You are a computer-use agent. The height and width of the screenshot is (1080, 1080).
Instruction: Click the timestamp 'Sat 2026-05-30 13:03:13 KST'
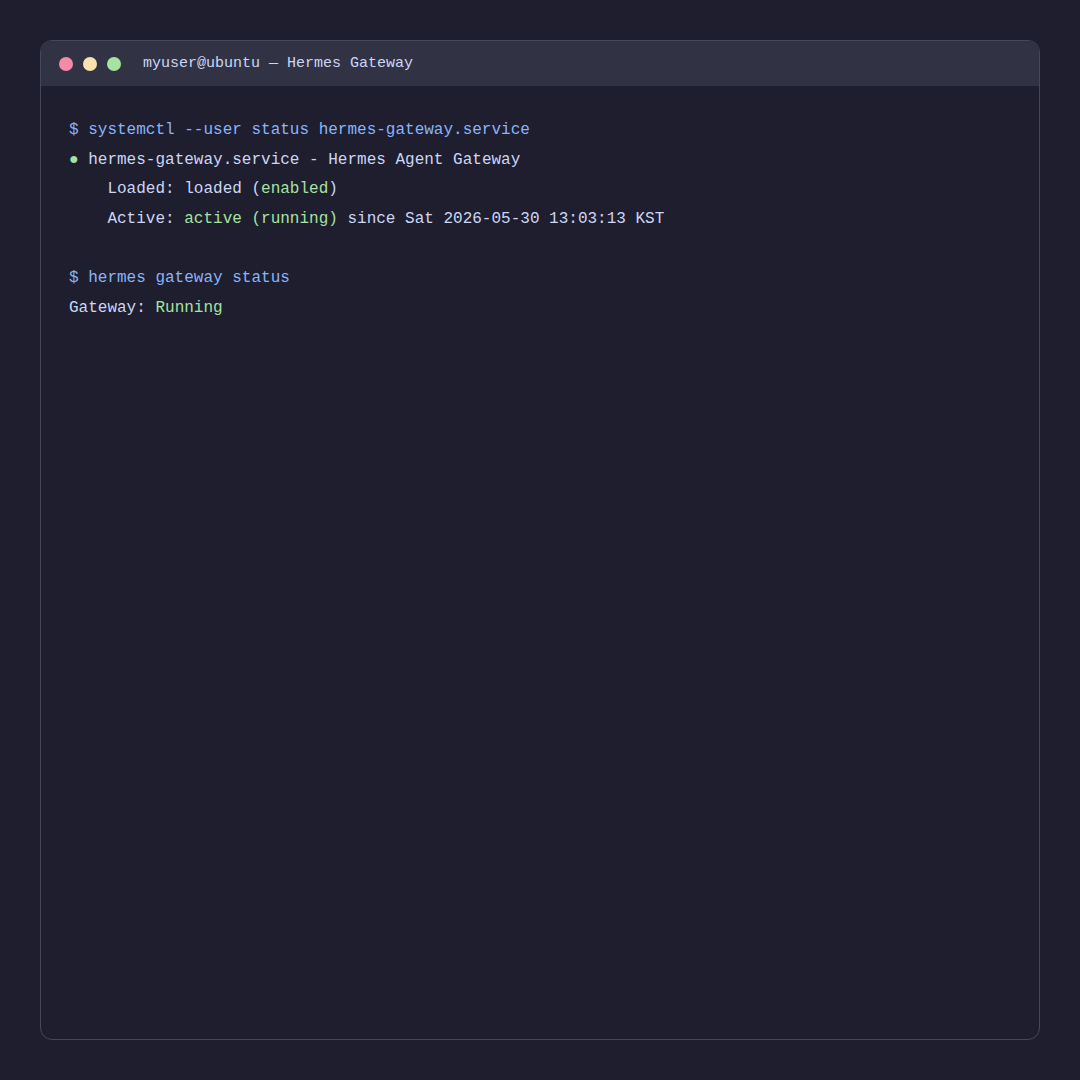coord(534,218)
